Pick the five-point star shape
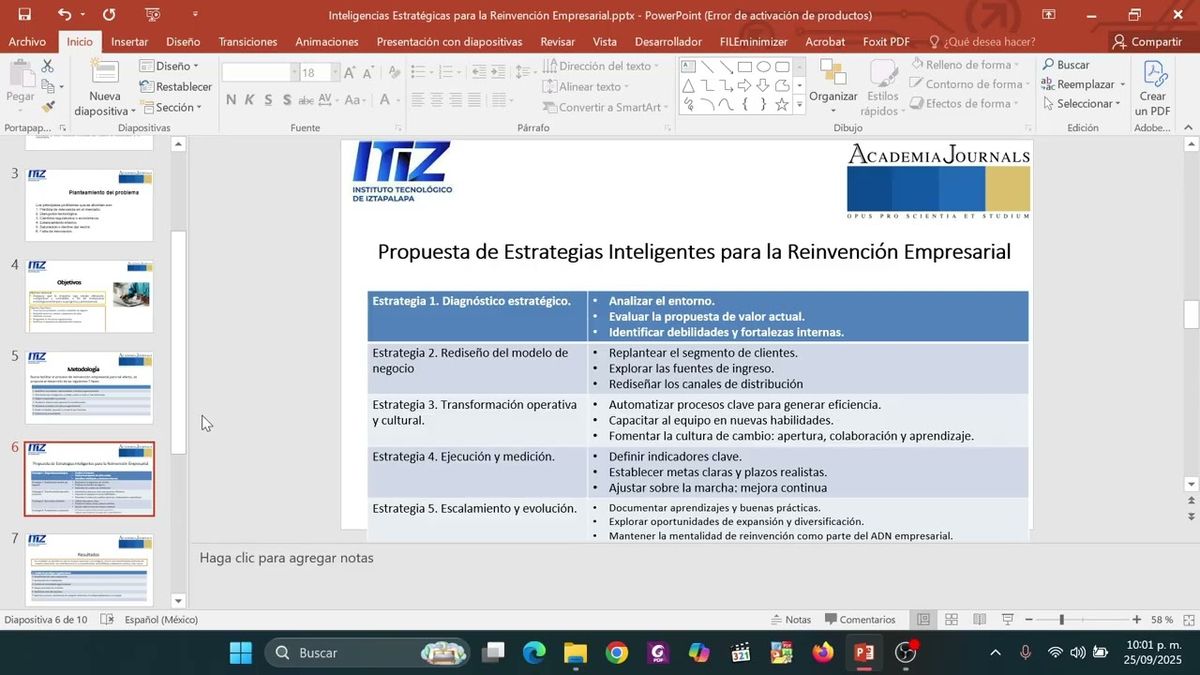Screen dimensions: 1200x675 click(782, 104)
